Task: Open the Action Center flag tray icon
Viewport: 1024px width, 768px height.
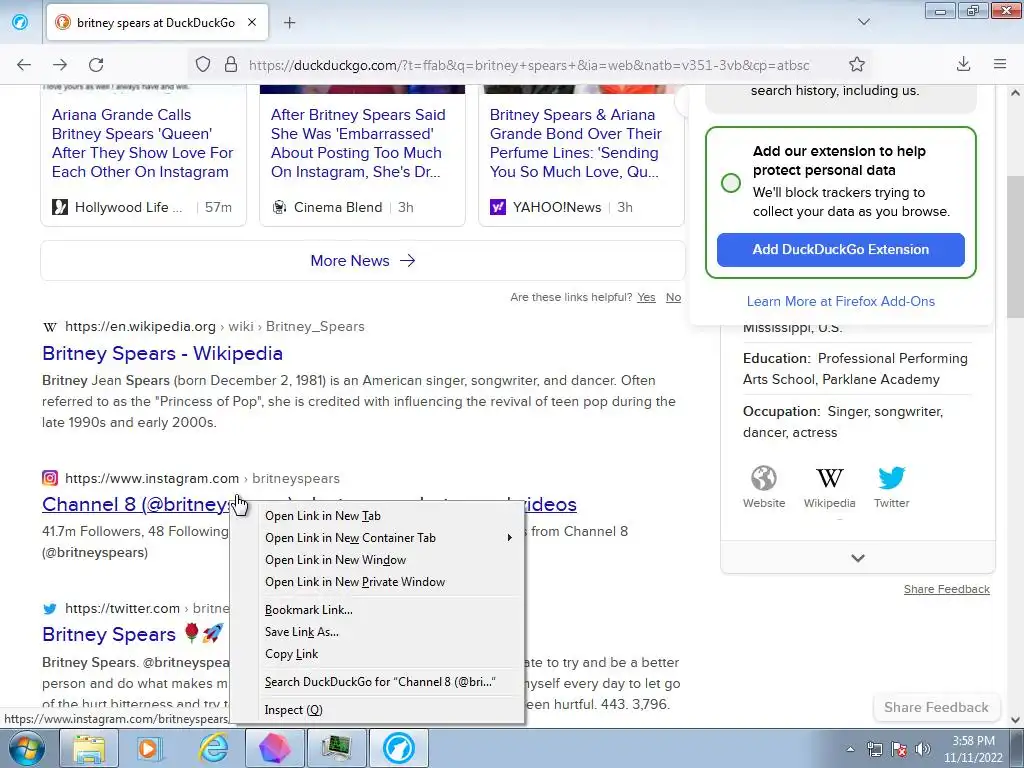Action: pyautogui.click(x=899, y=749)
